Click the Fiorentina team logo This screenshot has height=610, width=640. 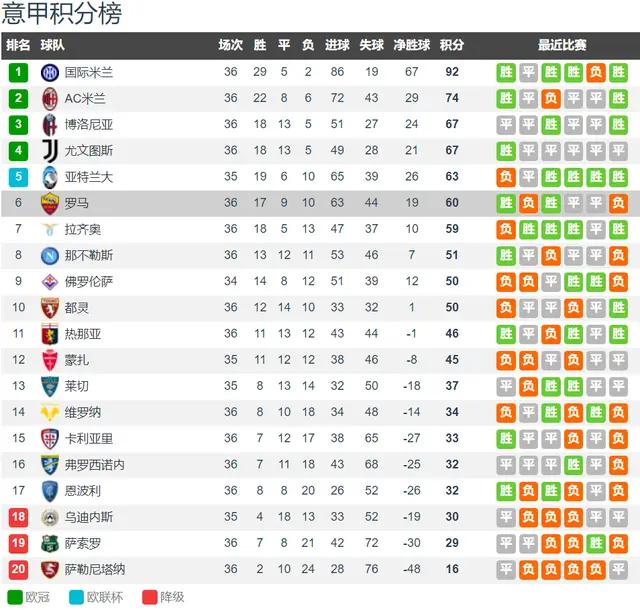[50, 282]
